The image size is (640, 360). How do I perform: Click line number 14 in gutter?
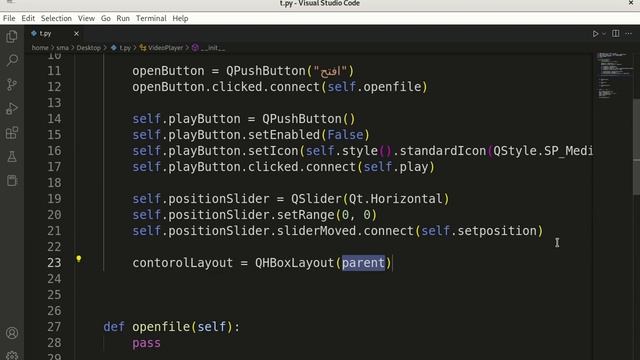coord(54,119)
